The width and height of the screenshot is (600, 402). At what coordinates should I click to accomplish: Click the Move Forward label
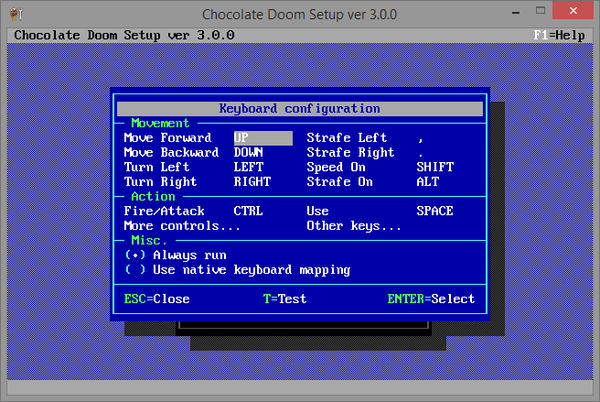tap(168, 138)
